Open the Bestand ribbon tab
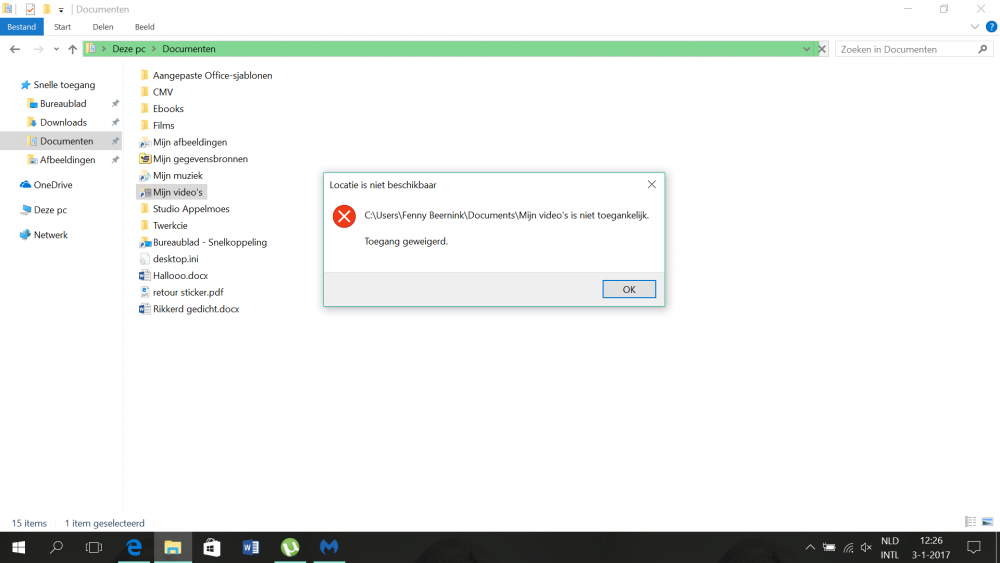Screen dimensions: 1000x563 [22, 27]
